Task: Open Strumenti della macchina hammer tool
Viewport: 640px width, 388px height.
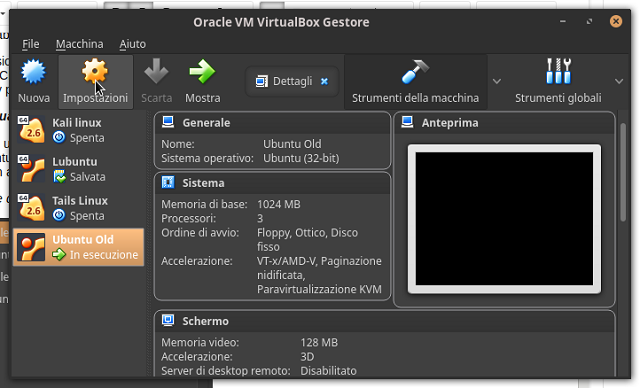Action: pos(415,72)
